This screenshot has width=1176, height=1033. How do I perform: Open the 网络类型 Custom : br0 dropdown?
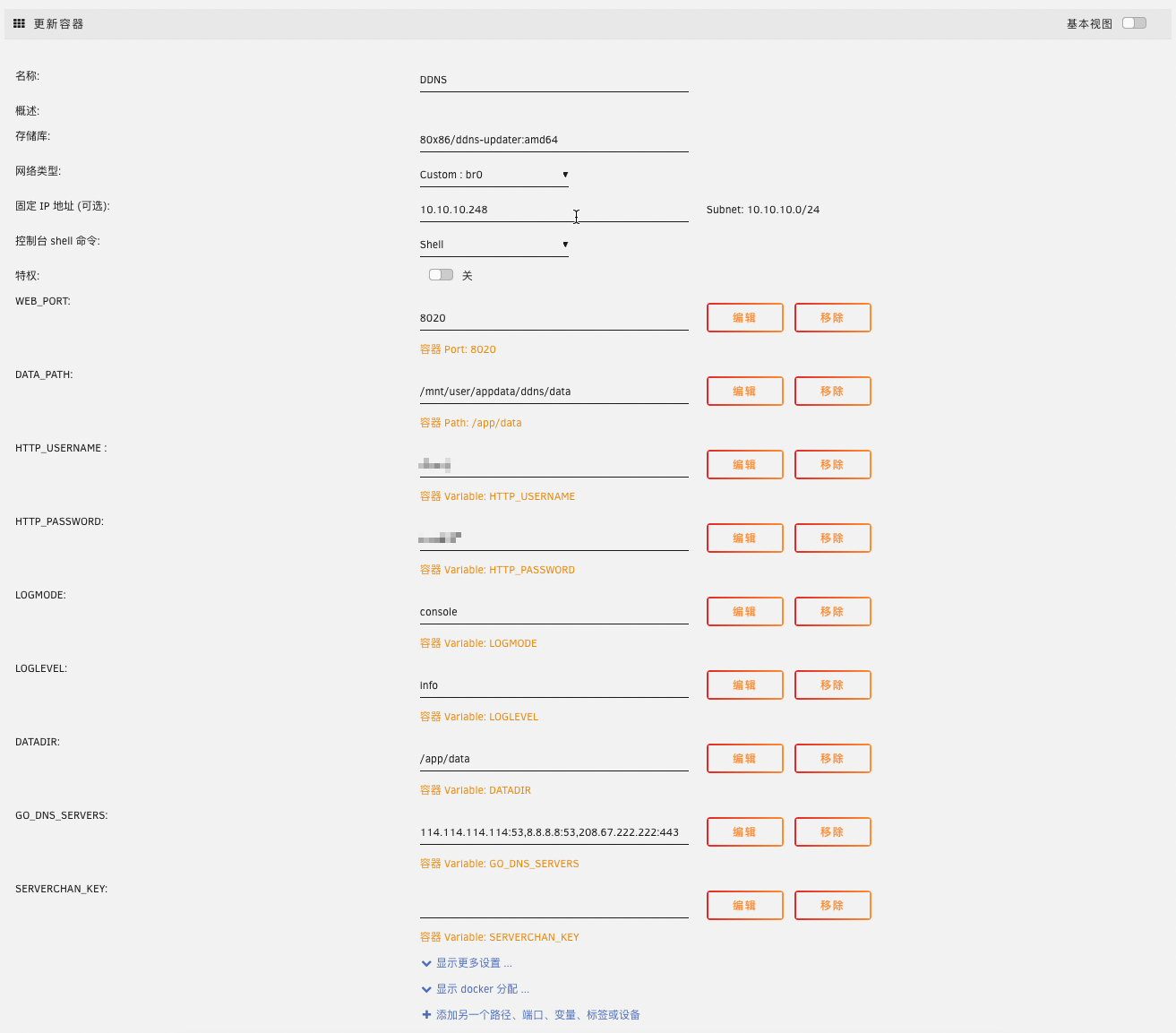tap(494, 175)
